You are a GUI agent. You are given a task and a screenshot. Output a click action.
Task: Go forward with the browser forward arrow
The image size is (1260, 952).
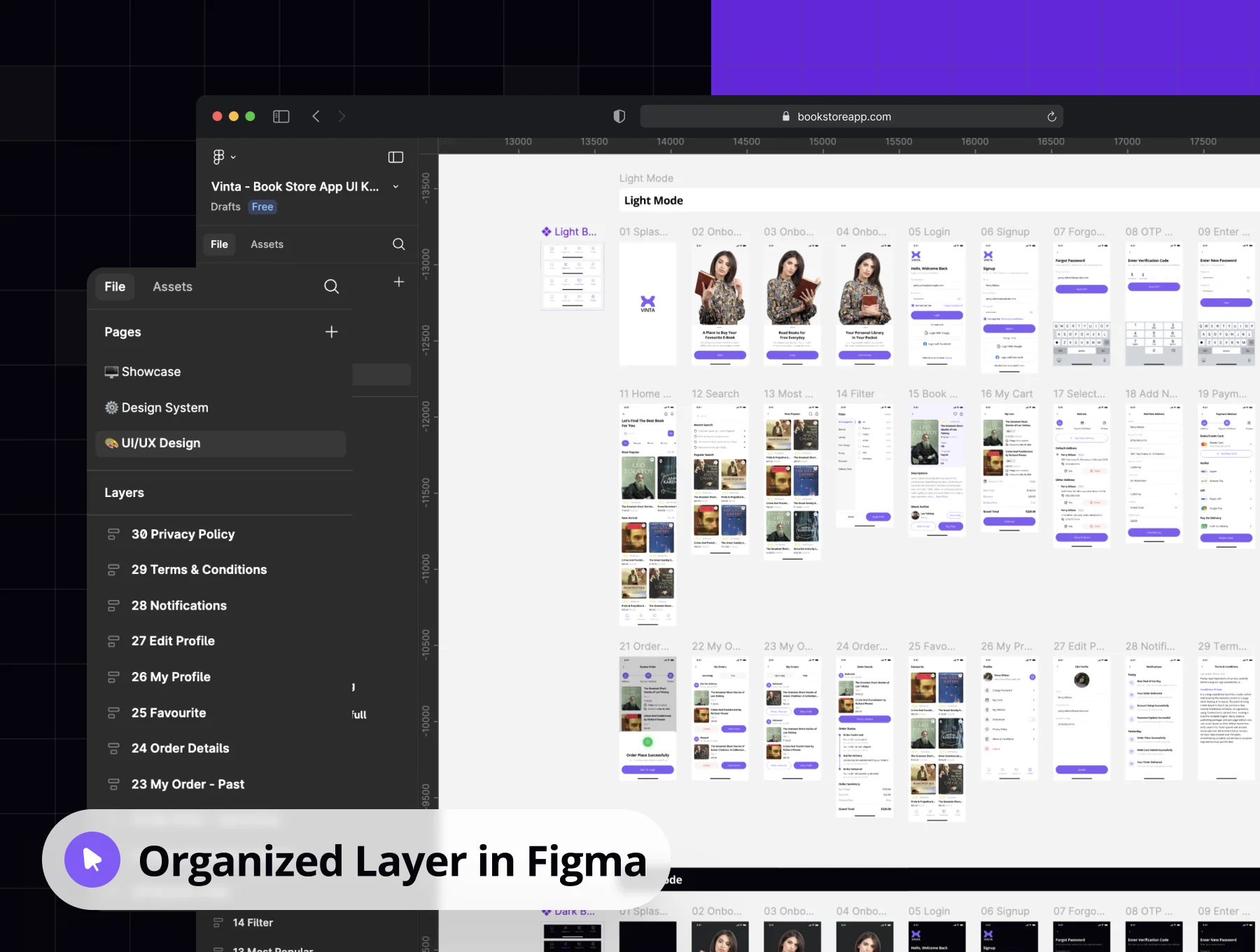(x=342, y=116)
